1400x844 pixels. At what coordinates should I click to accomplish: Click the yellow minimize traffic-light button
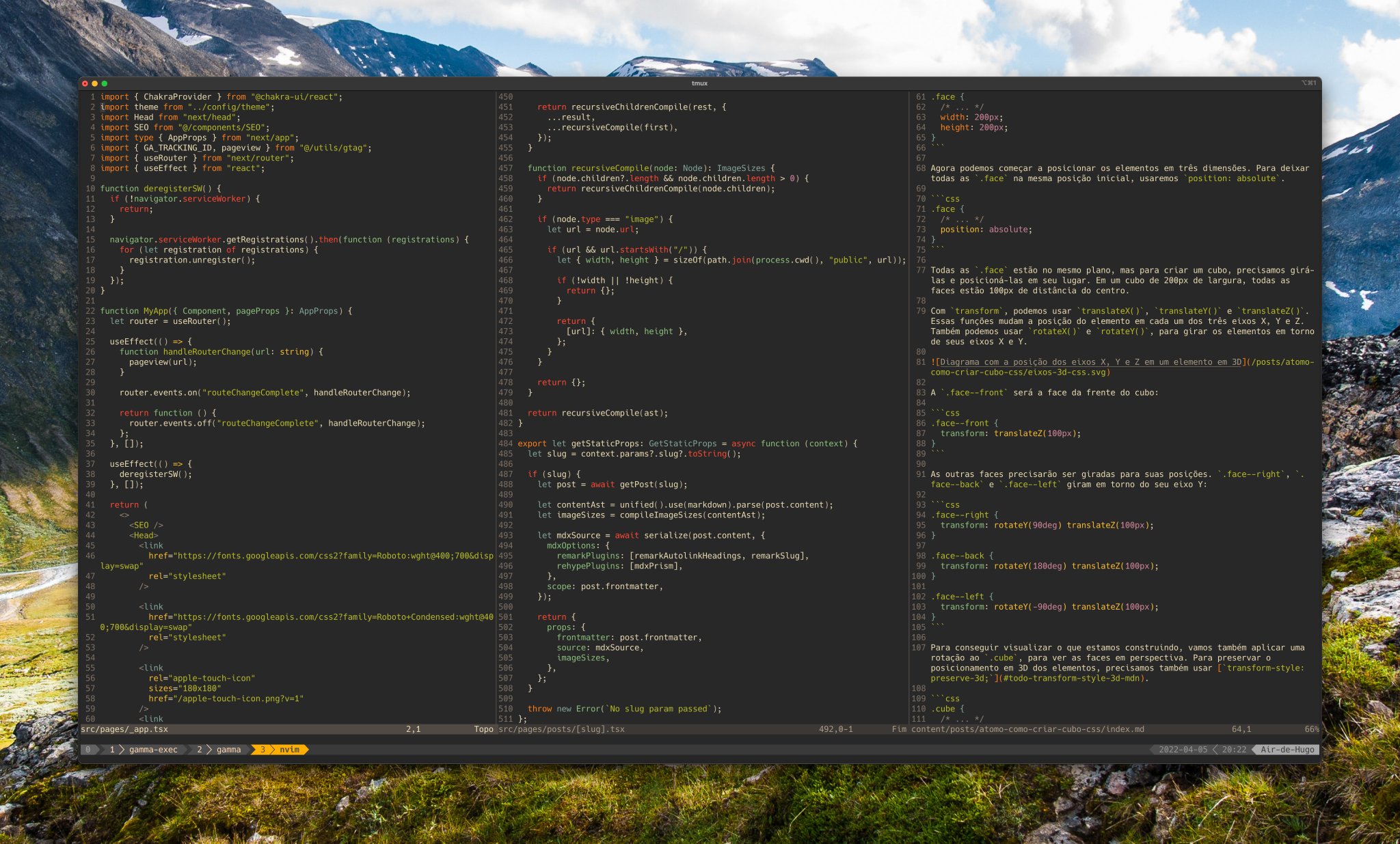(94, 82)
